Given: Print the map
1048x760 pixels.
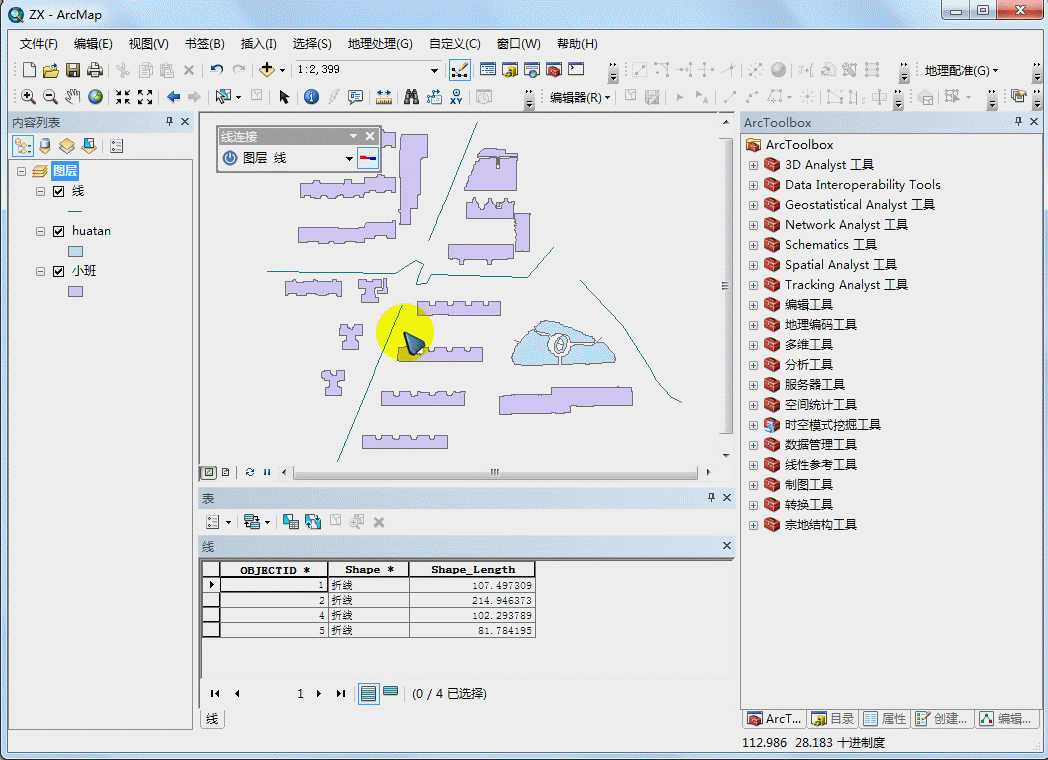Looking at the screenshot, I should [95, 70].
